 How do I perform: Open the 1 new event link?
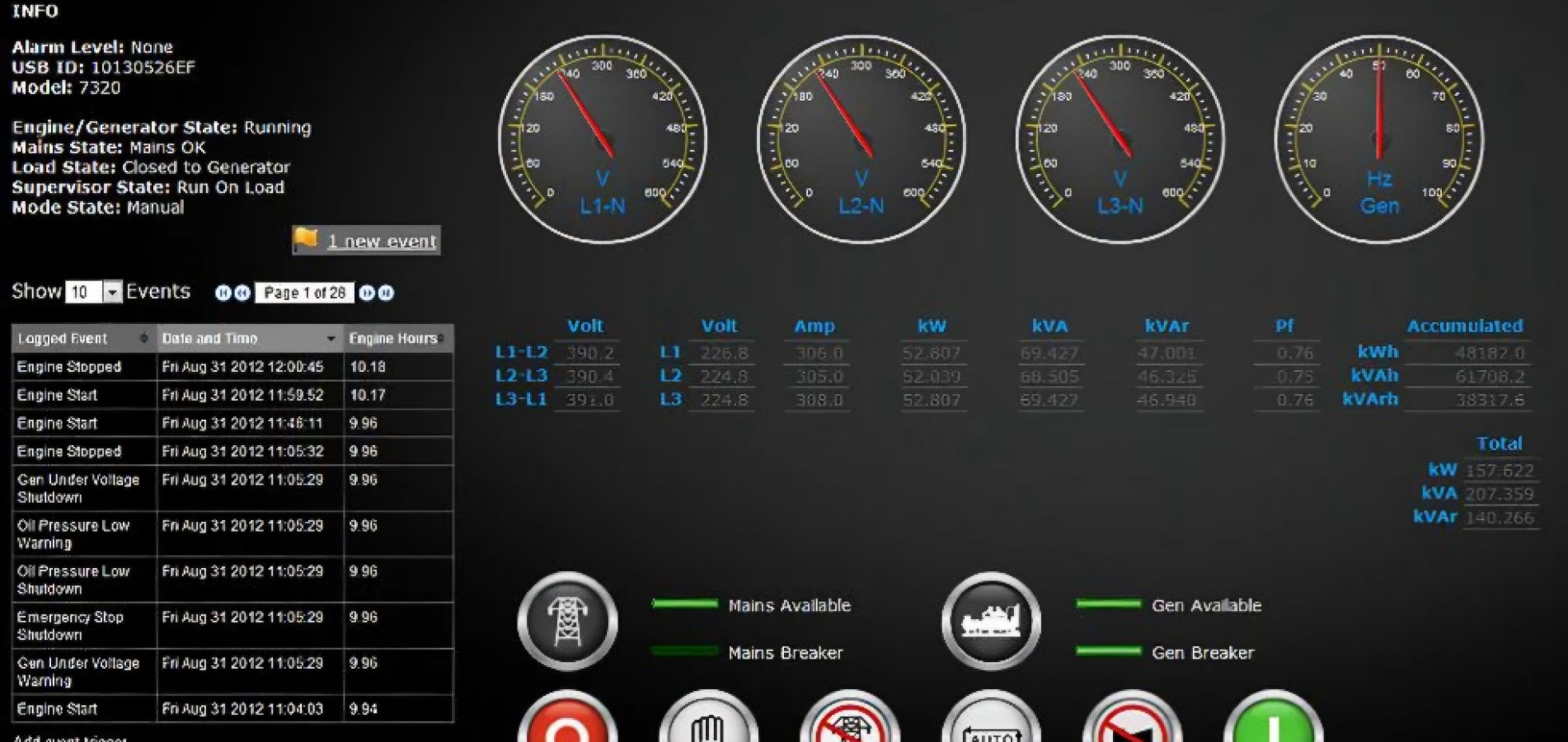(381, 242)
